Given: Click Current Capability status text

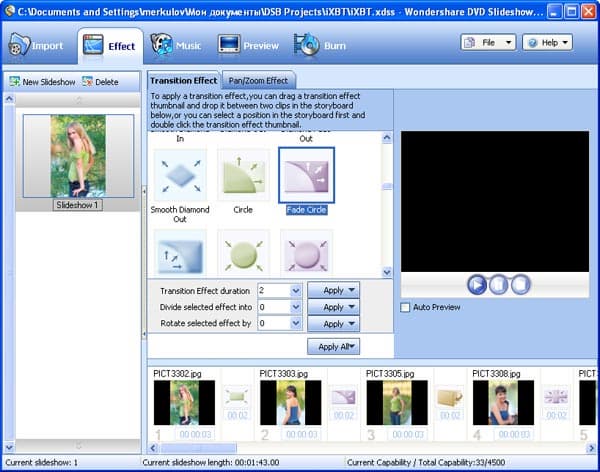Looking at the screenshot, I should point(426,462).
